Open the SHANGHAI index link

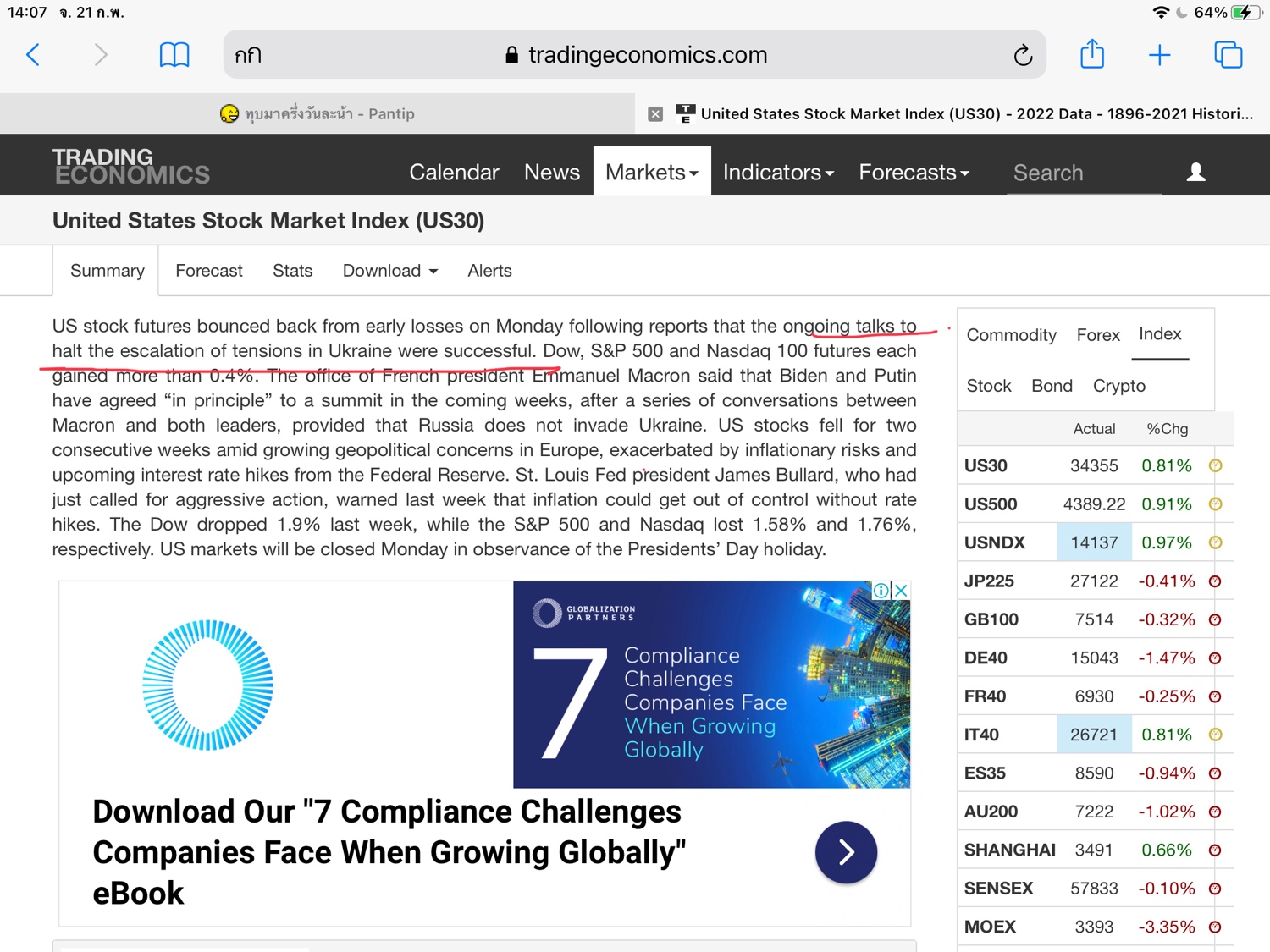coord(1009,850)
